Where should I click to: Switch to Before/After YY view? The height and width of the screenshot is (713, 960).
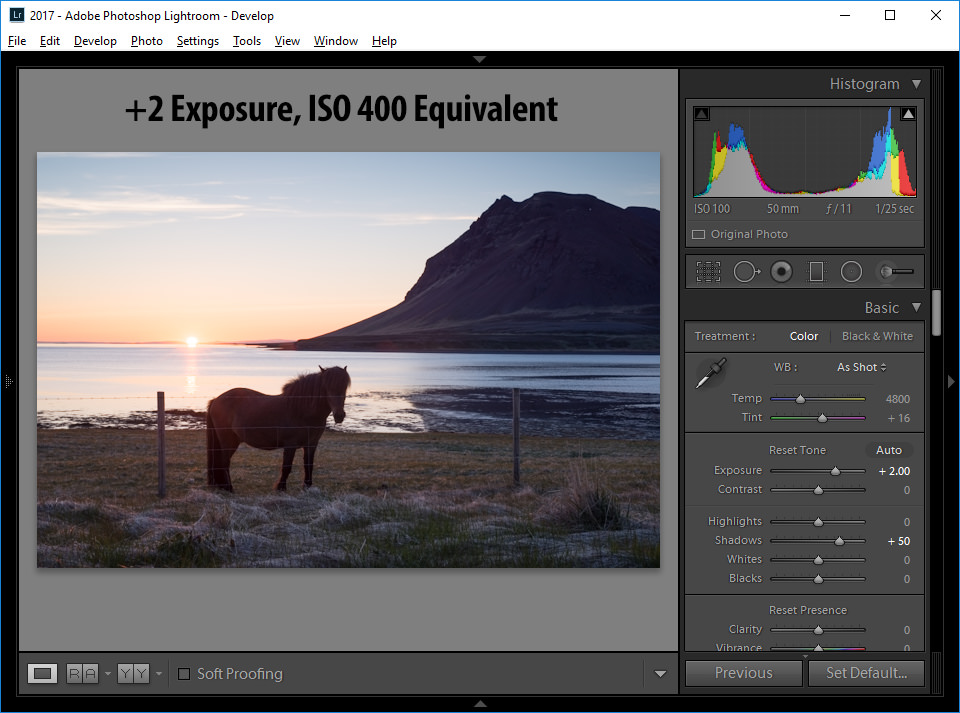point(133,673)
